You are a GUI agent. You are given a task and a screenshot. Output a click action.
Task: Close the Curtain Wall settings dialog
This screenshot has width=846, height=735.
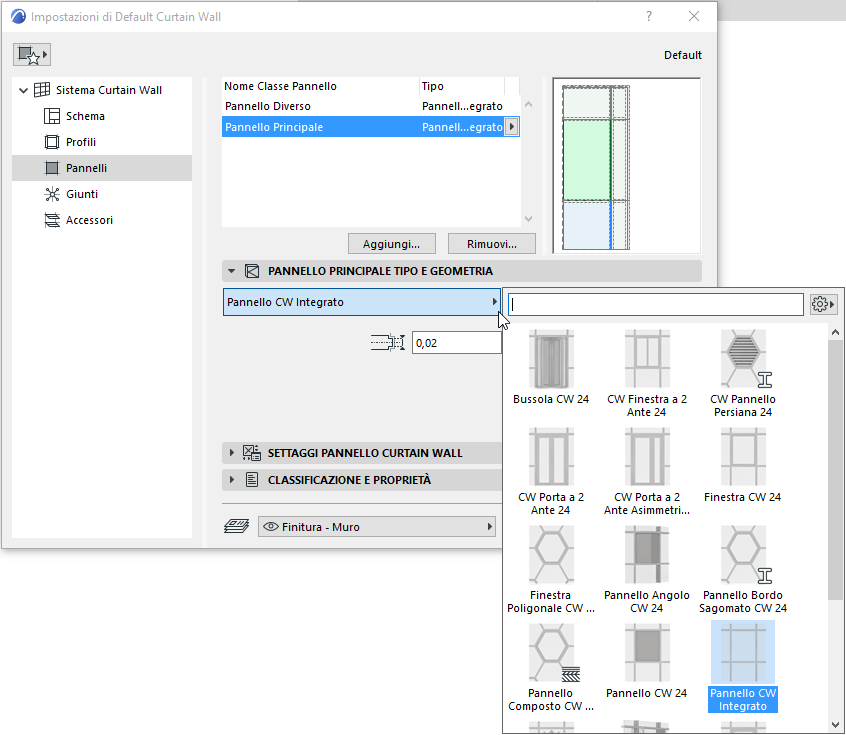(x=694, y=16)
